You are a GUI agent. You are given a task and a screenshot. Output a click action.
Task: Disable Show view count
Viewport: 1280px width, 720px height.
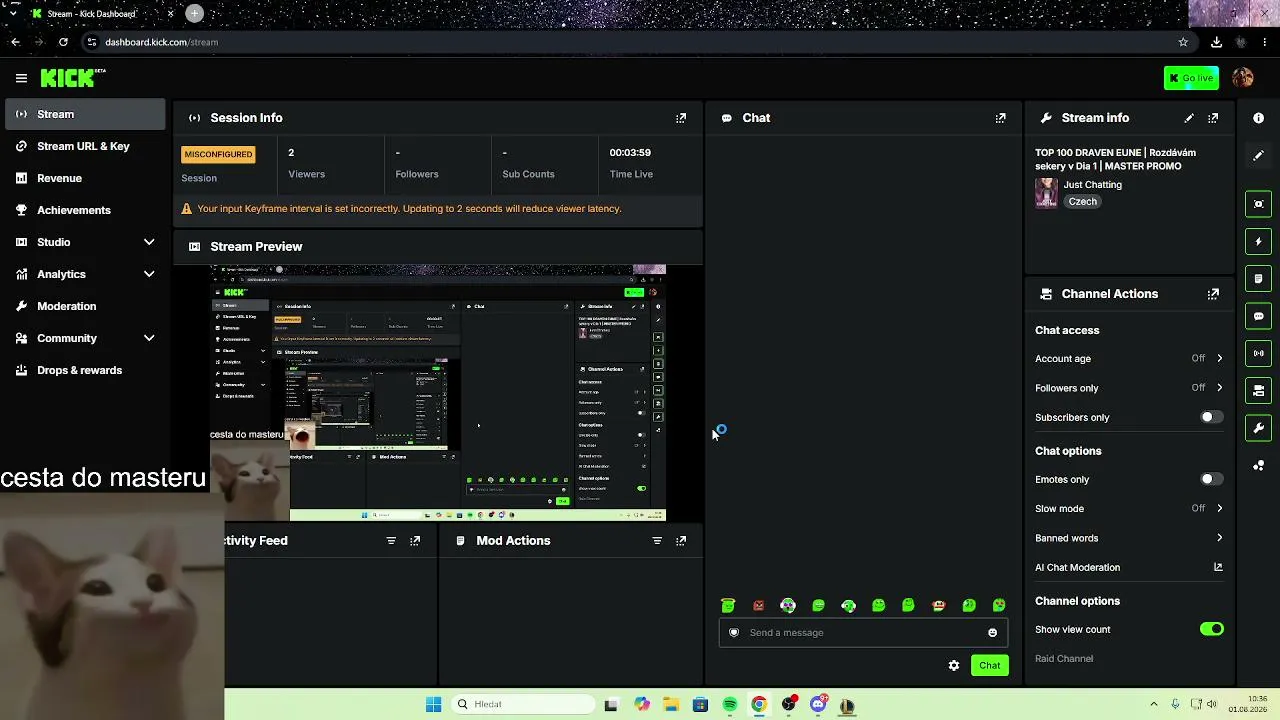click(1211, 629)
